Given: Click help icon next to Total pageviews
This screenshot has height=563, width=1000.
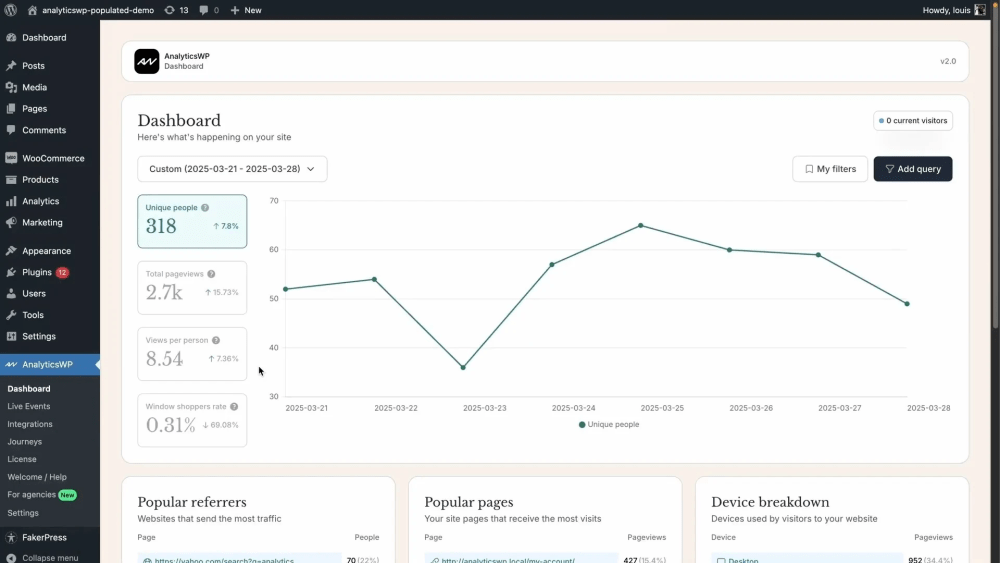Looking at the screenshot, I should pos(211,274).
